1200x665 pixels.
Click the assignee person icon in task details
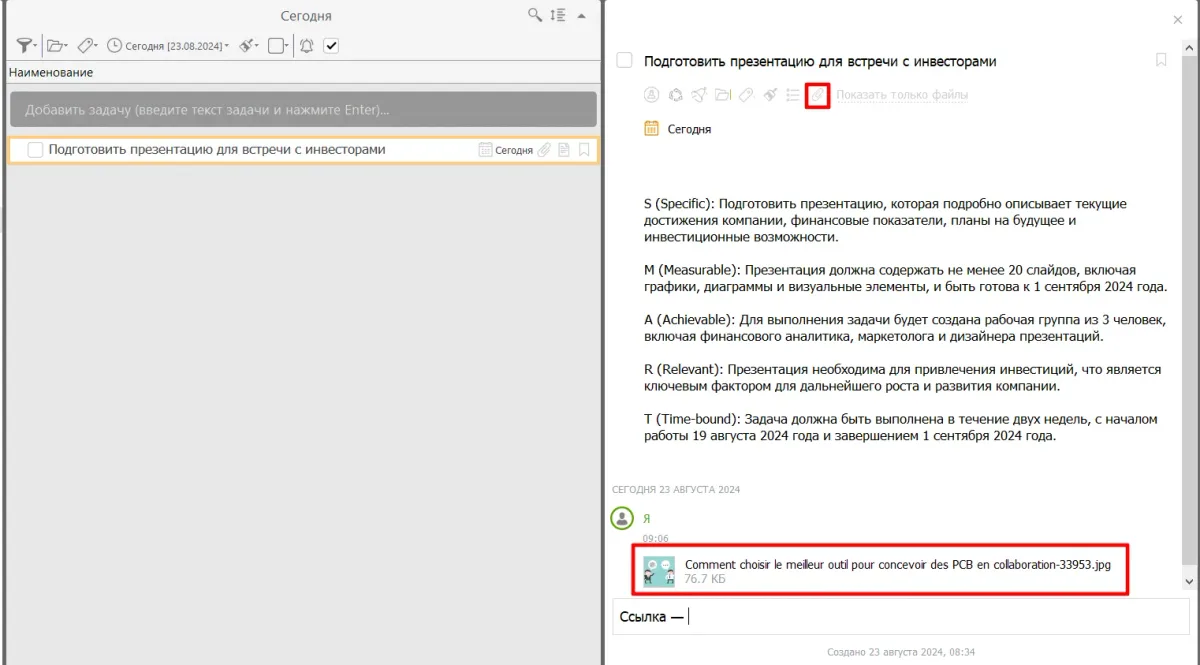[651, 95]
